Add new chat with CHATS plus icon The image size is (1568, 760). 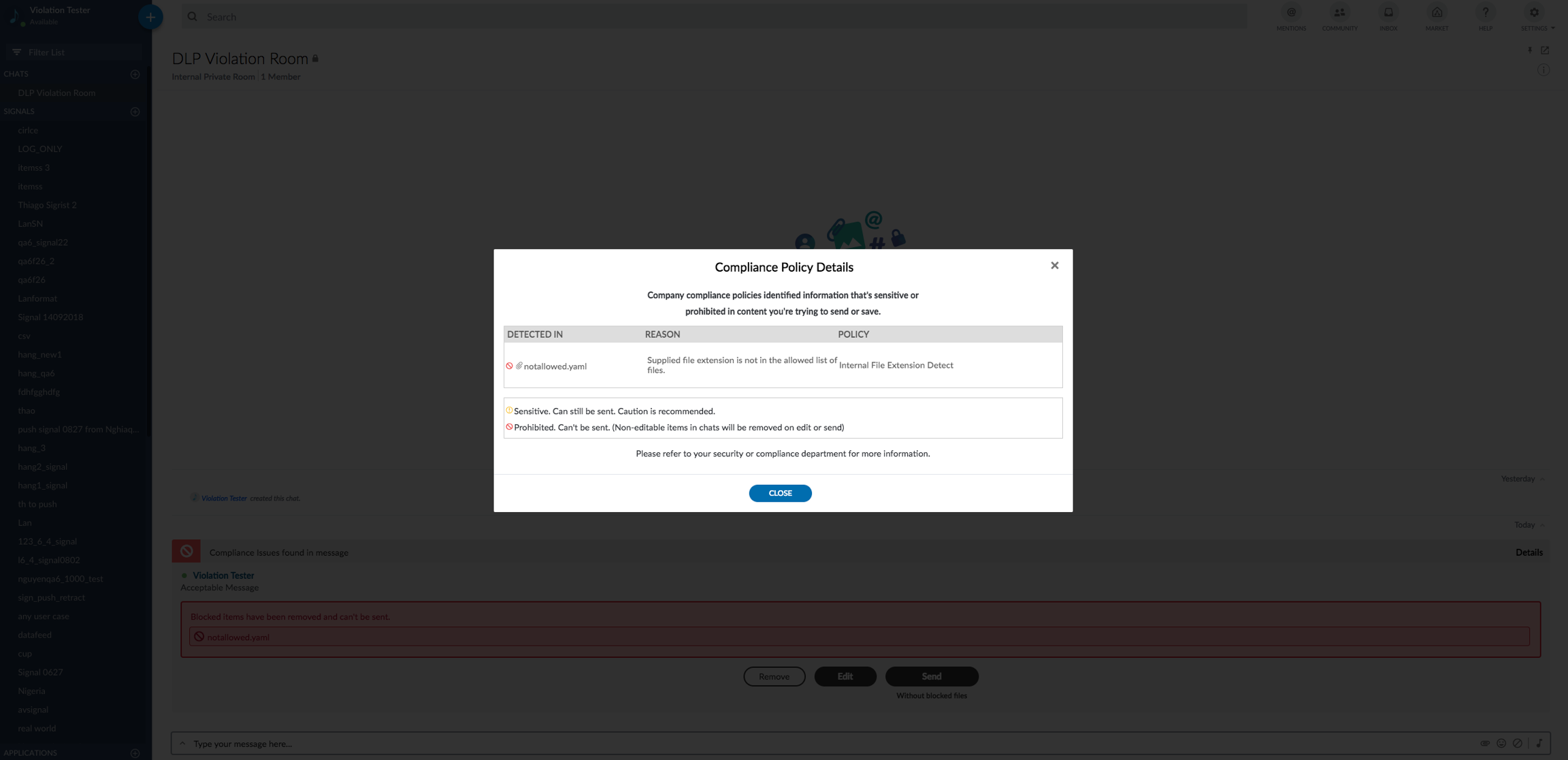pos(135,74)
